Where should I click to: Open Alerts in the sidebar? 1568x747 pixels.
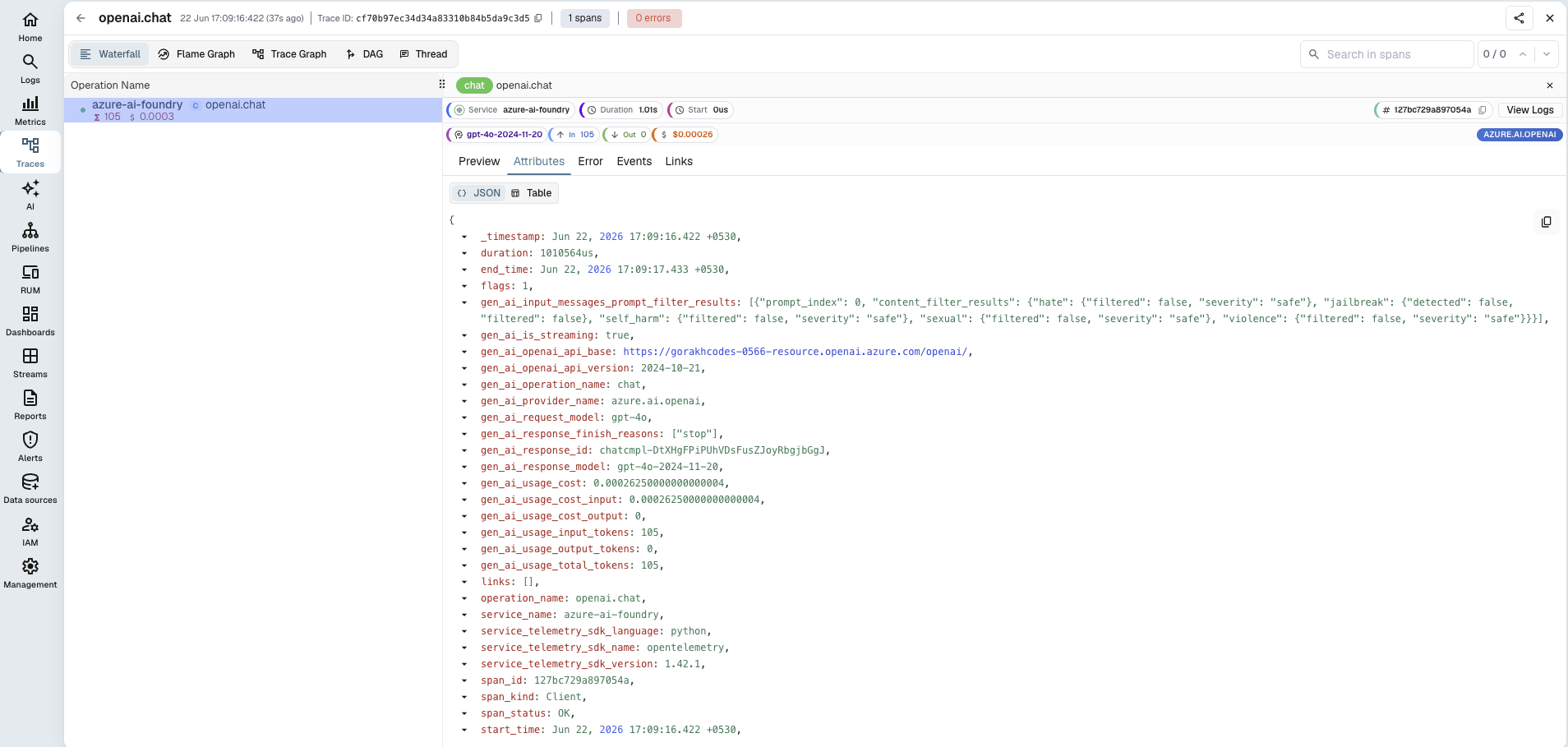30,446
